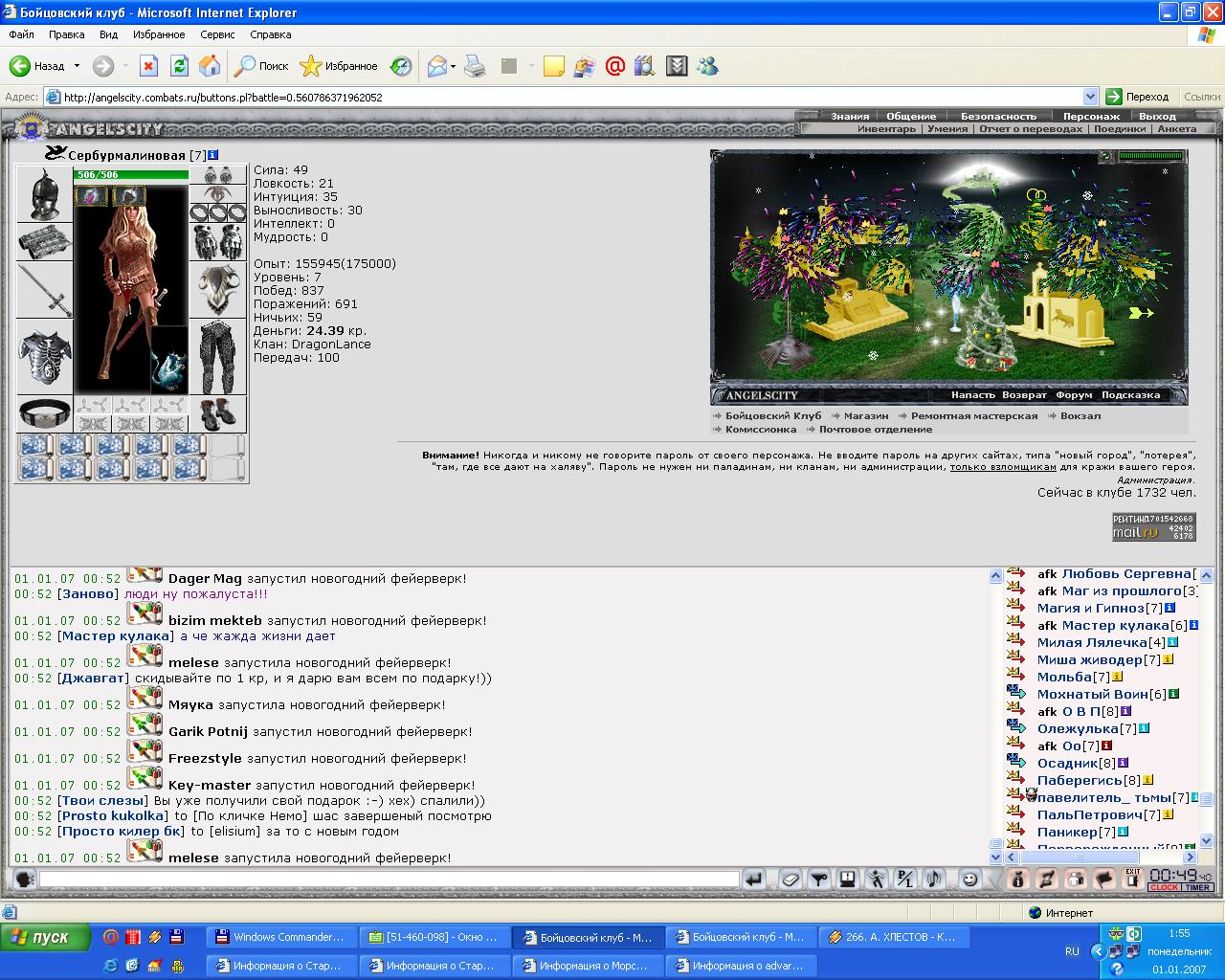Click the IE Stop toolbar button
The height and width of the screenshot is (980, 1225).
pyautogui.click(x=148, y=66)
